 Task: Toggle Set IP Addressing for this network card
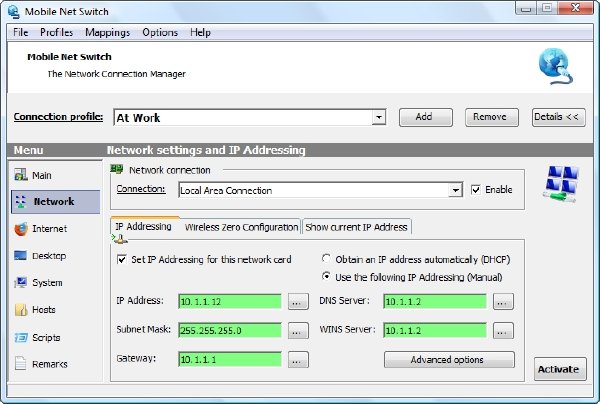coord(122,260)
